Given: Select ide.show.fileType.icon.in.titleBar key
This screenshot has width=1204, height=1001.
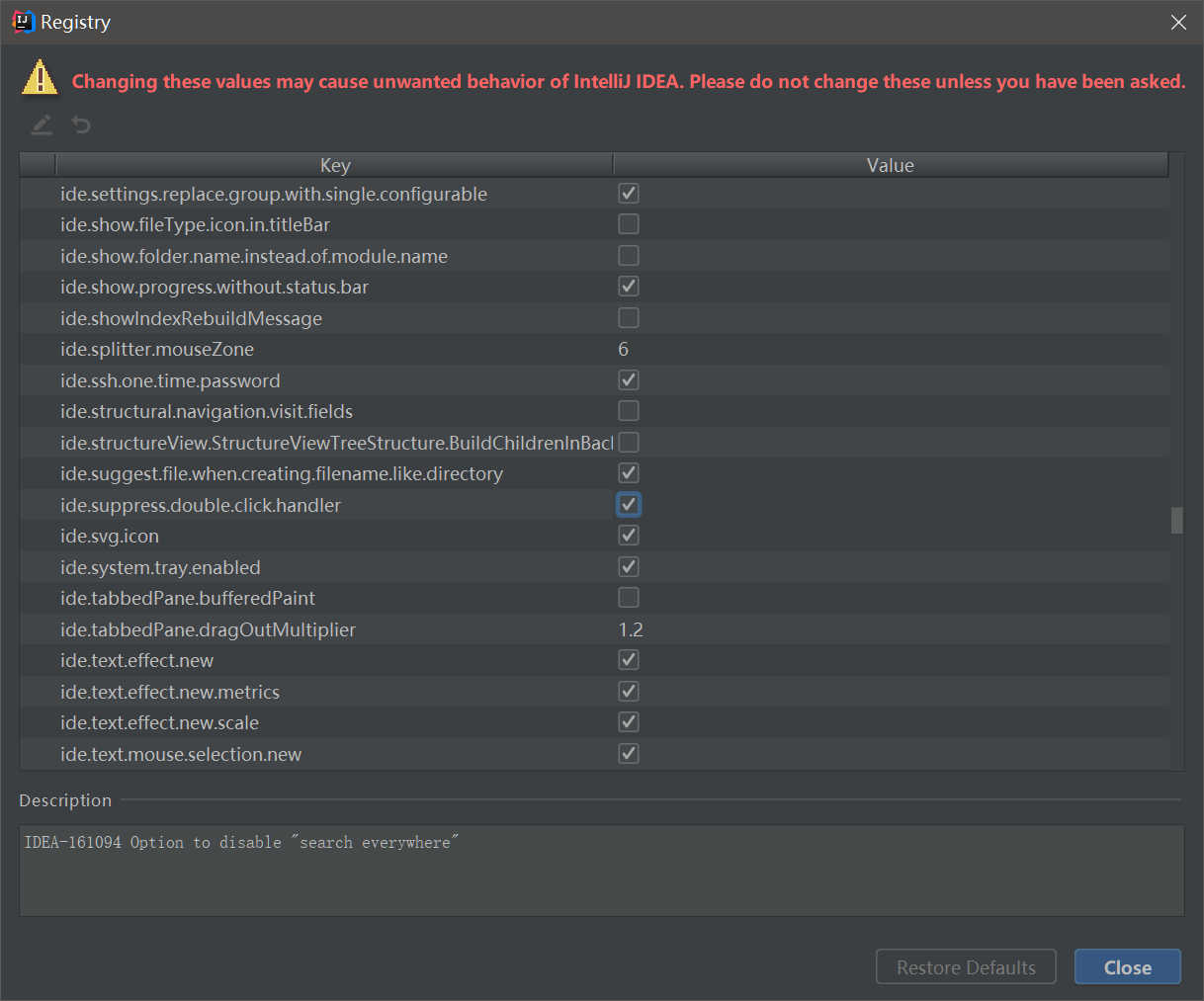Looking at the screenshot, I should coord(195,224).
